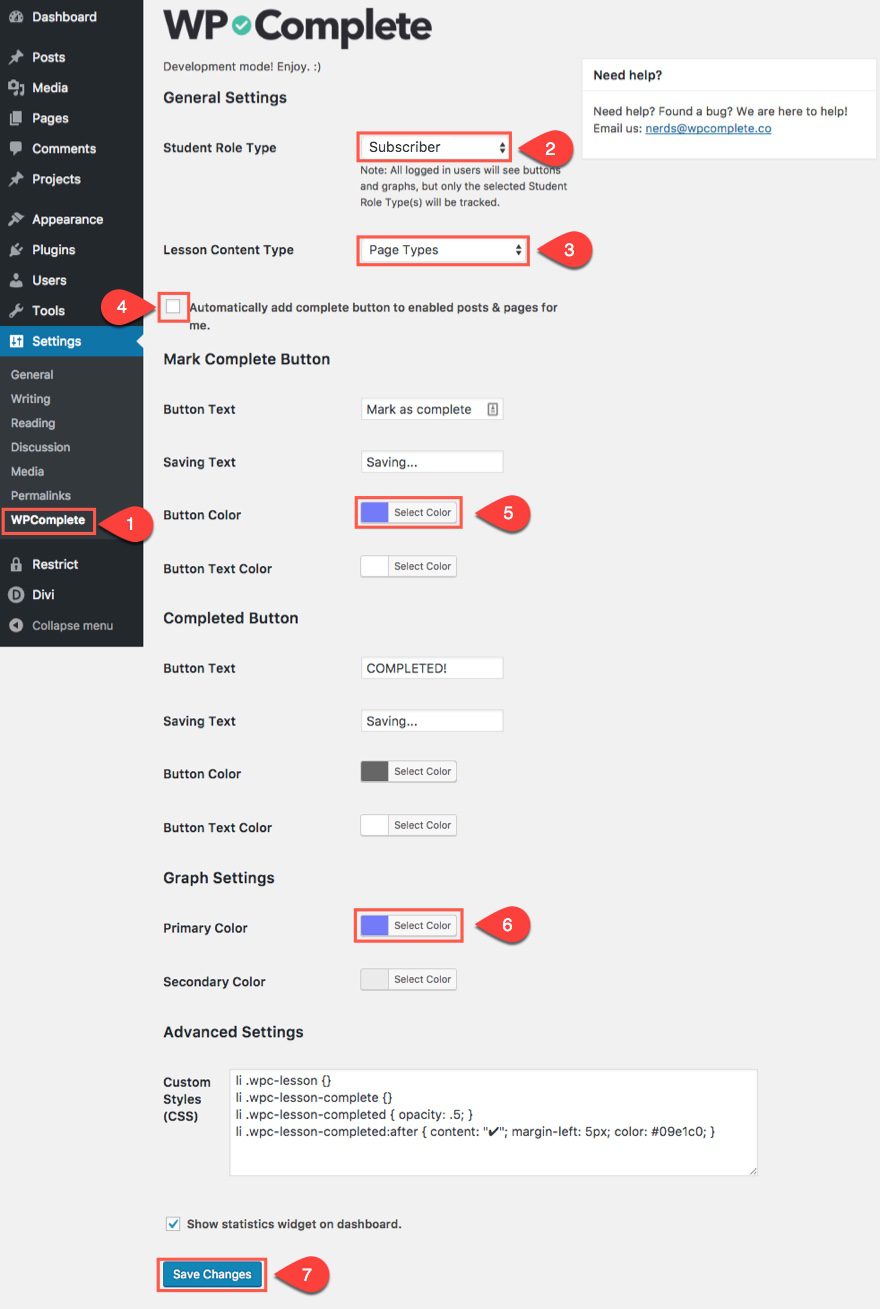Open the Projects sidebar icon
Viewport: 880px width, 1309px height.
click(x=18, y=178)
